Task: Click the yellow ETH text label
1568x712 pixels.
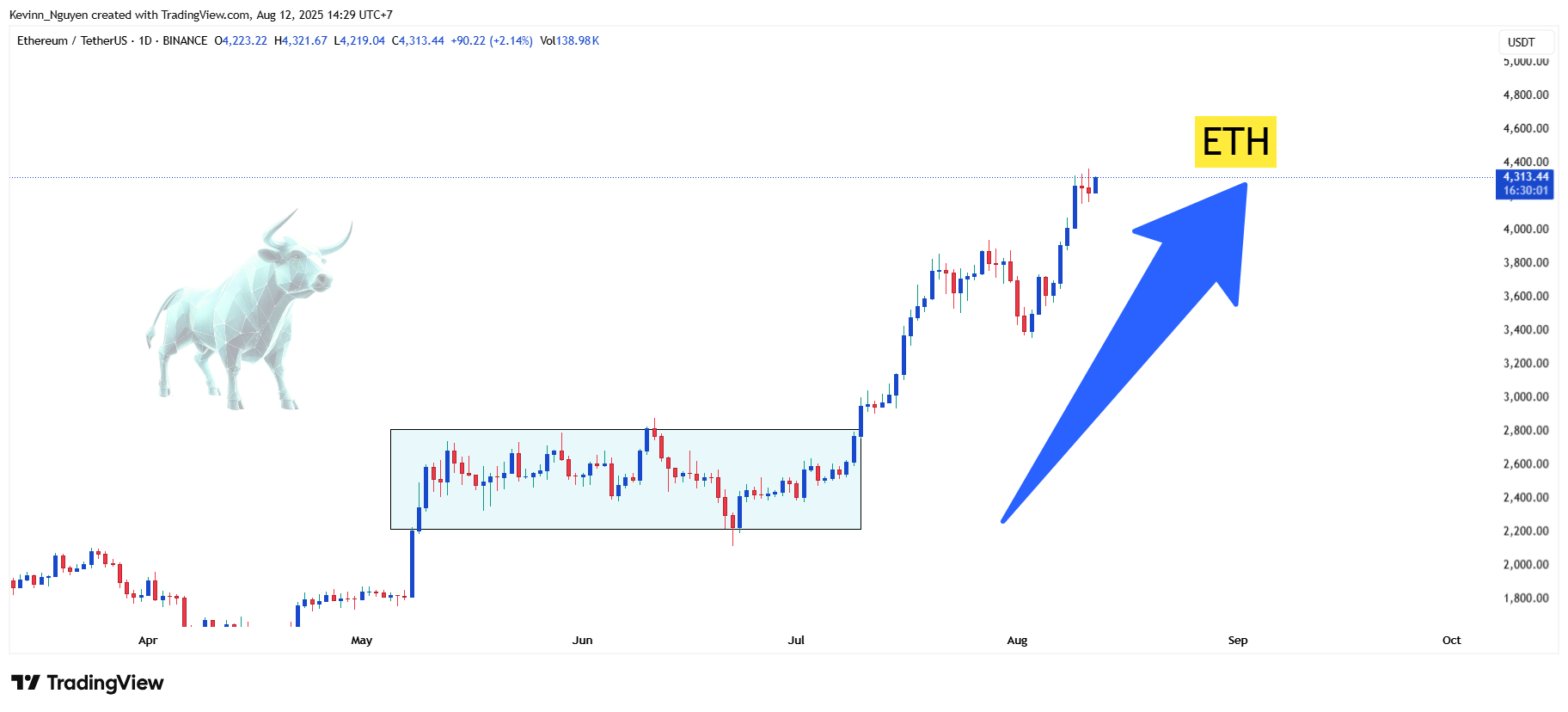Action: (x=1235, y=142)
